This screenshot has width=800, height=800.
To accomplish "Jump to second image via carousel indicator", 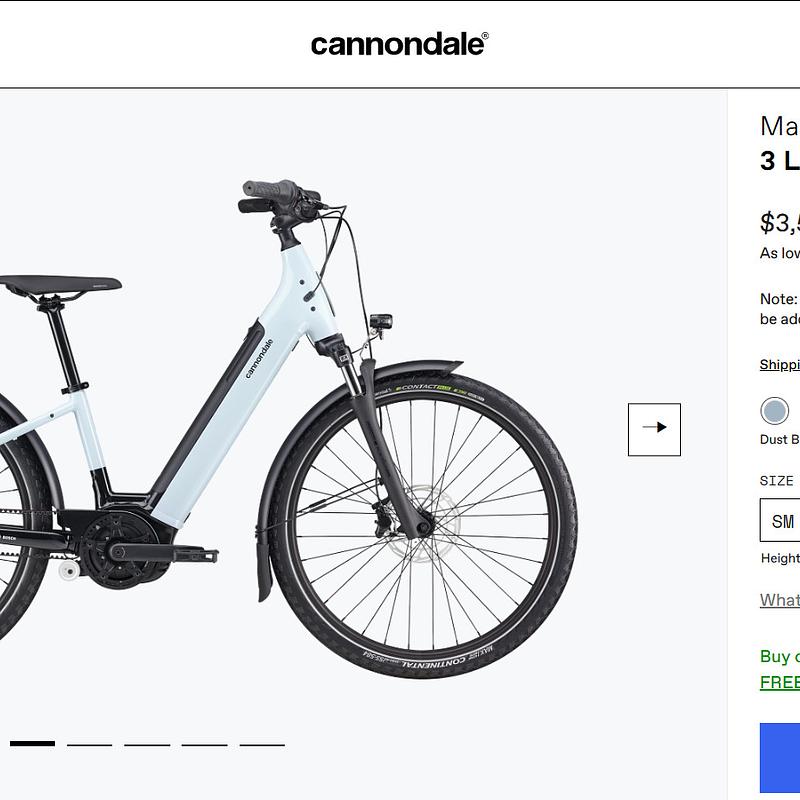I will coord(90,745).
